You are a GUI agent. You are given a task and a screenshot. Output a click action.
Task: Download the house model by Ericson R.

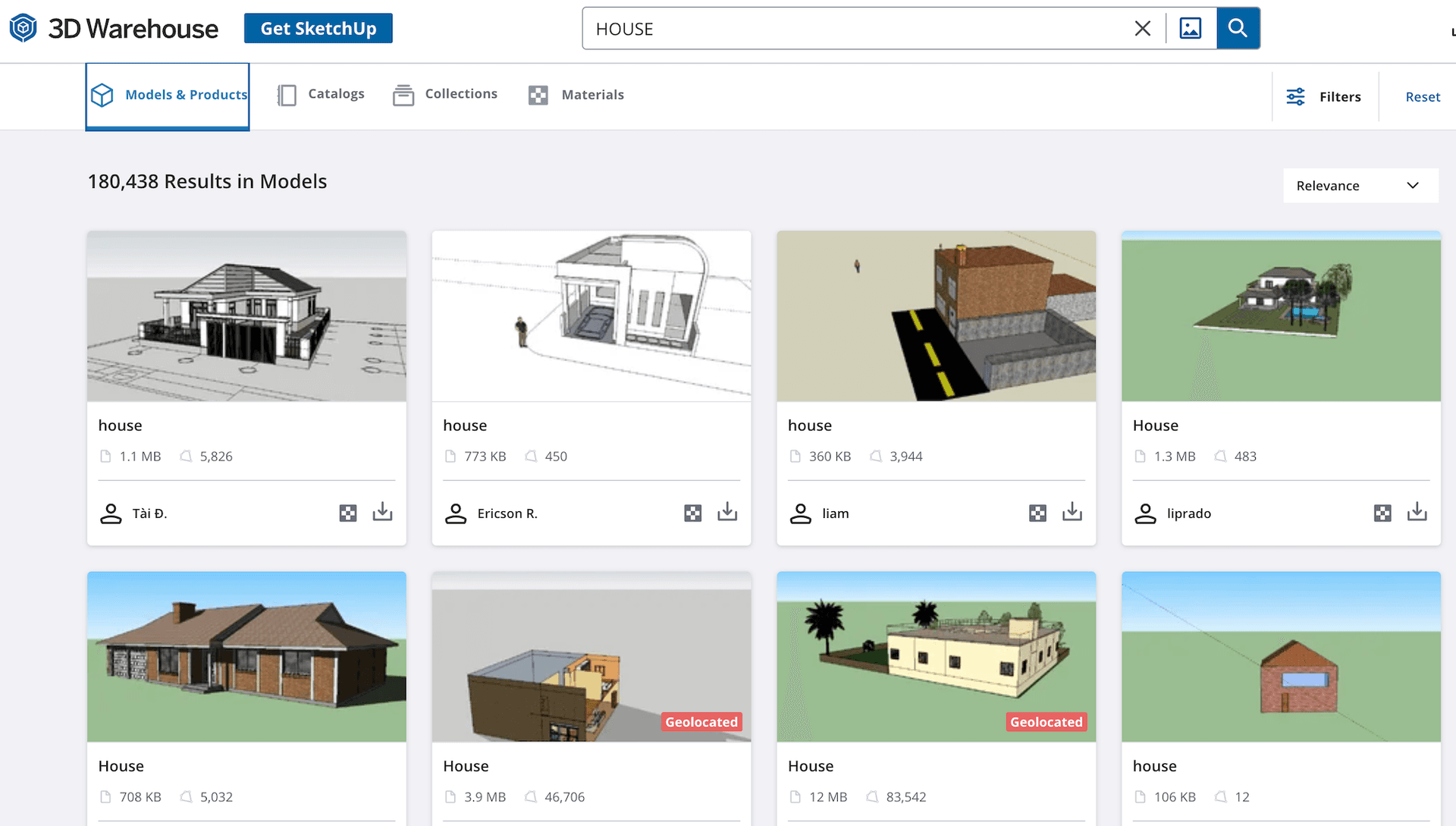727,512
